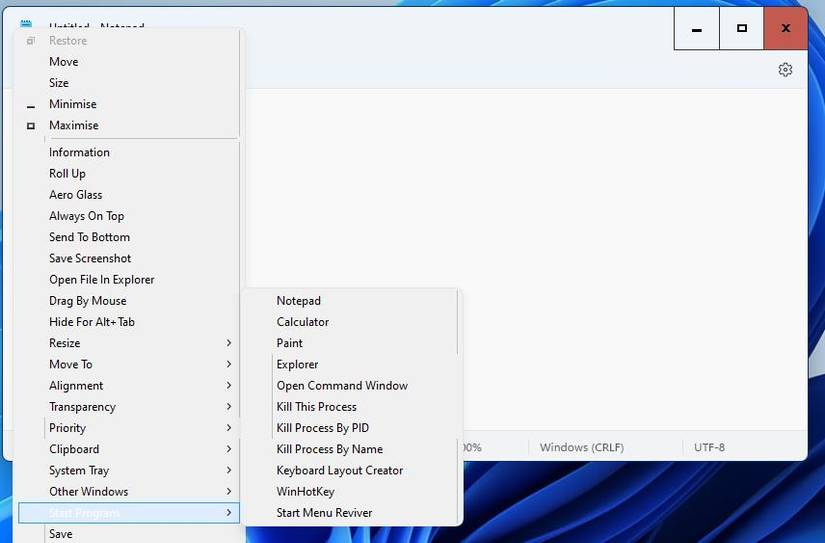This screenshot has width=825, height=543.
Task: Launch Notepad from the Start Program submenu
Action: coord(351,300)
